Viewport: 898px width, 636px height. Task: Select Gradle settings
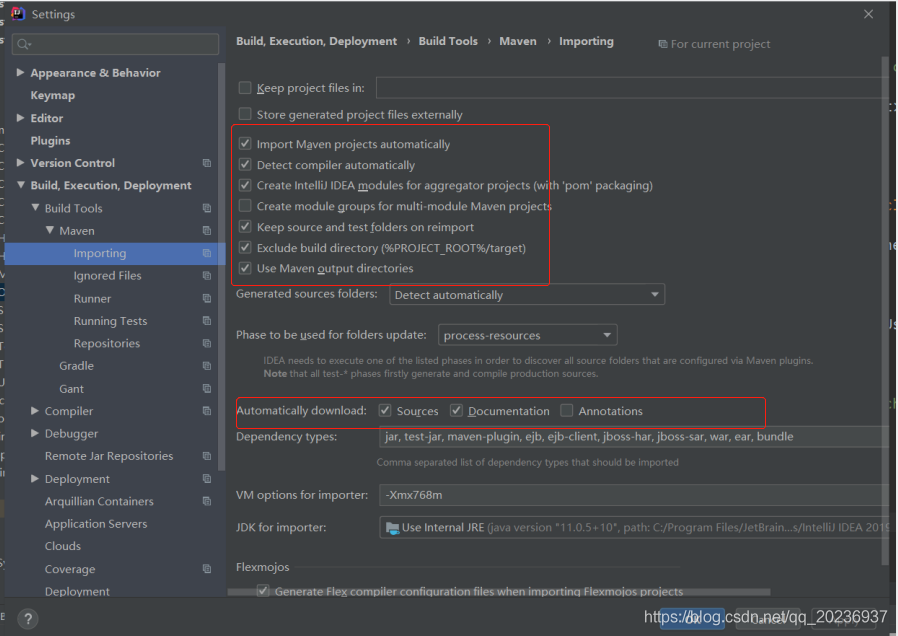pyautogui.click(x=76, y=366)
